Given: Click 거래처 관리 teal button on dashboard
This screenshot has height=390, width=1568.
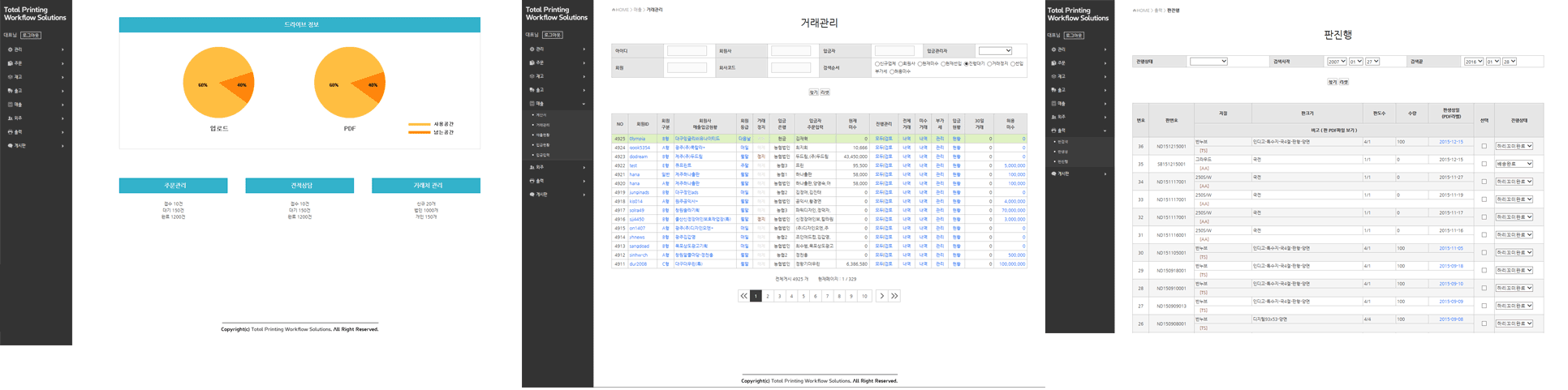Looking at the screenshot, I should pos(426,186).
